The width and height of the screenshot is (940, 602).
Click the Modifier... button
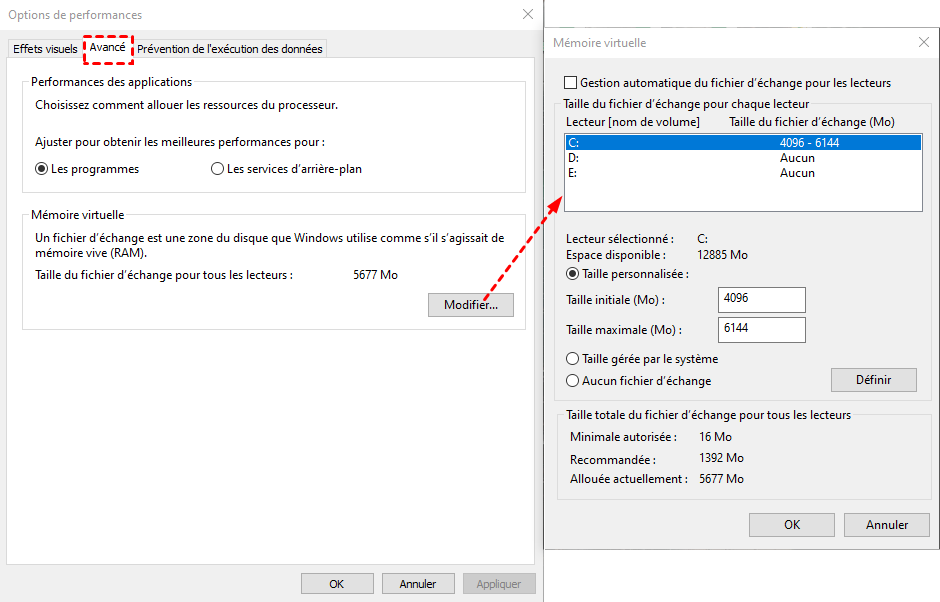tap(471, 305)
